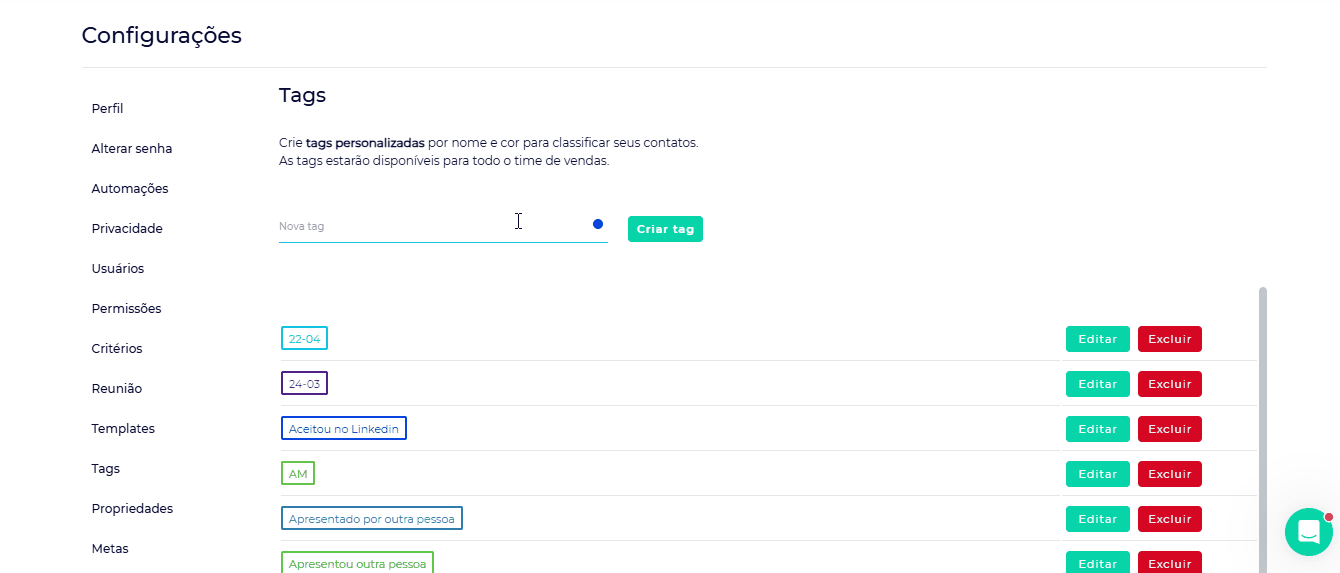
Task: Edit the Aceitou no Linkedin tag
Action: point(1097,429)
